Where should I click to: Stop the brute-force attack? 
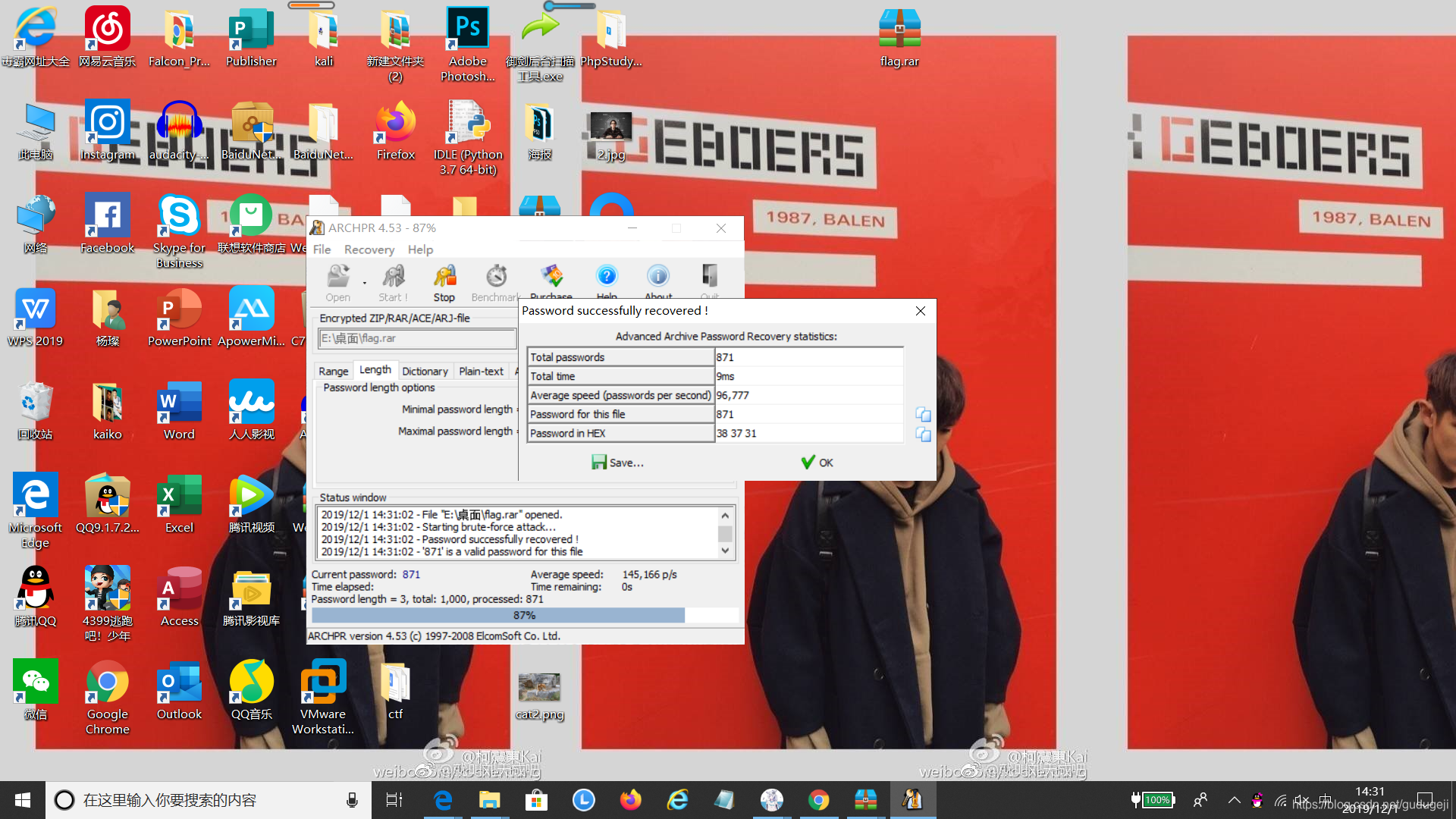(444, 283)
